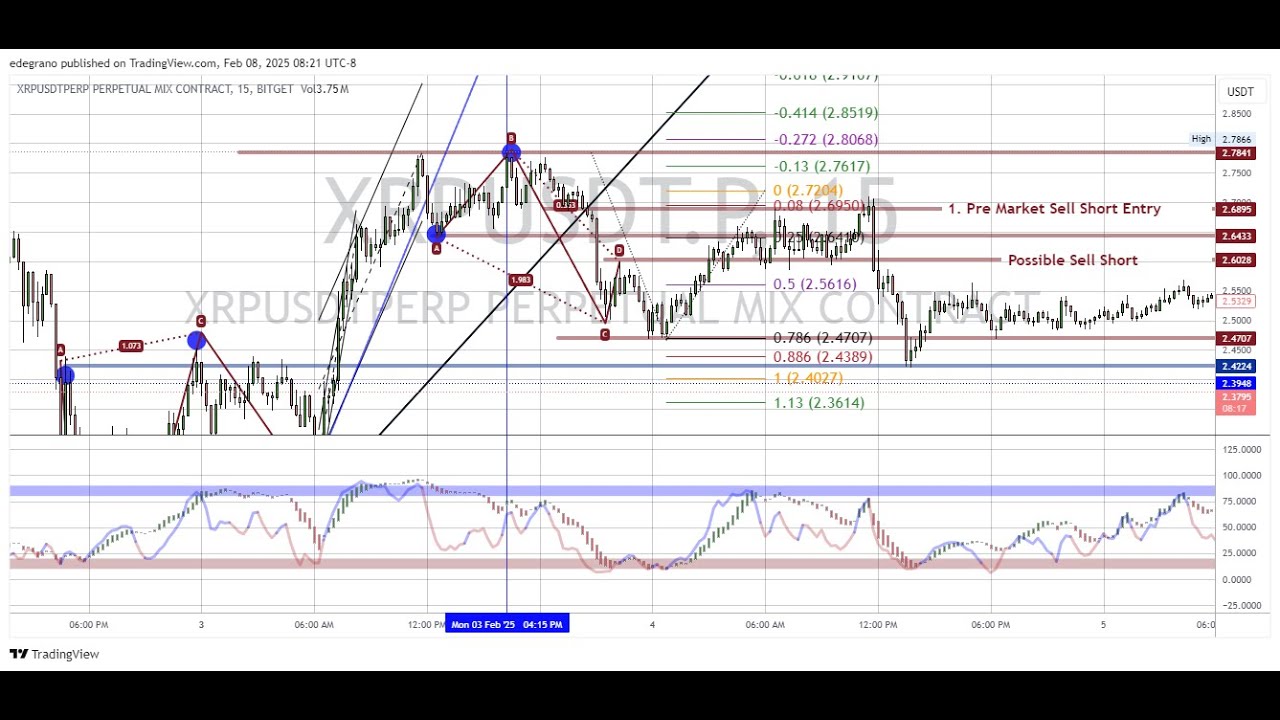The width and height of the screenshot is (1280, 720).
Task: Click the Vol 3.75M volume readout
Action: (324, 89)
